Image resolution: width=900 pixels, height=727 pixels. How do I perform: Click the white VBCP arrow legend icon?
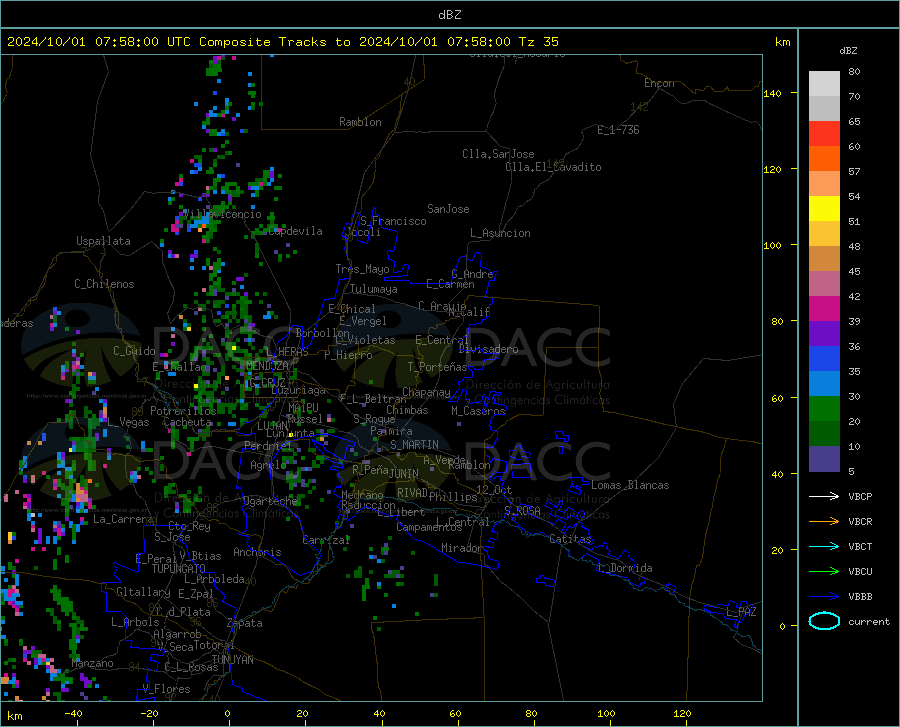(x=824, y=496)
